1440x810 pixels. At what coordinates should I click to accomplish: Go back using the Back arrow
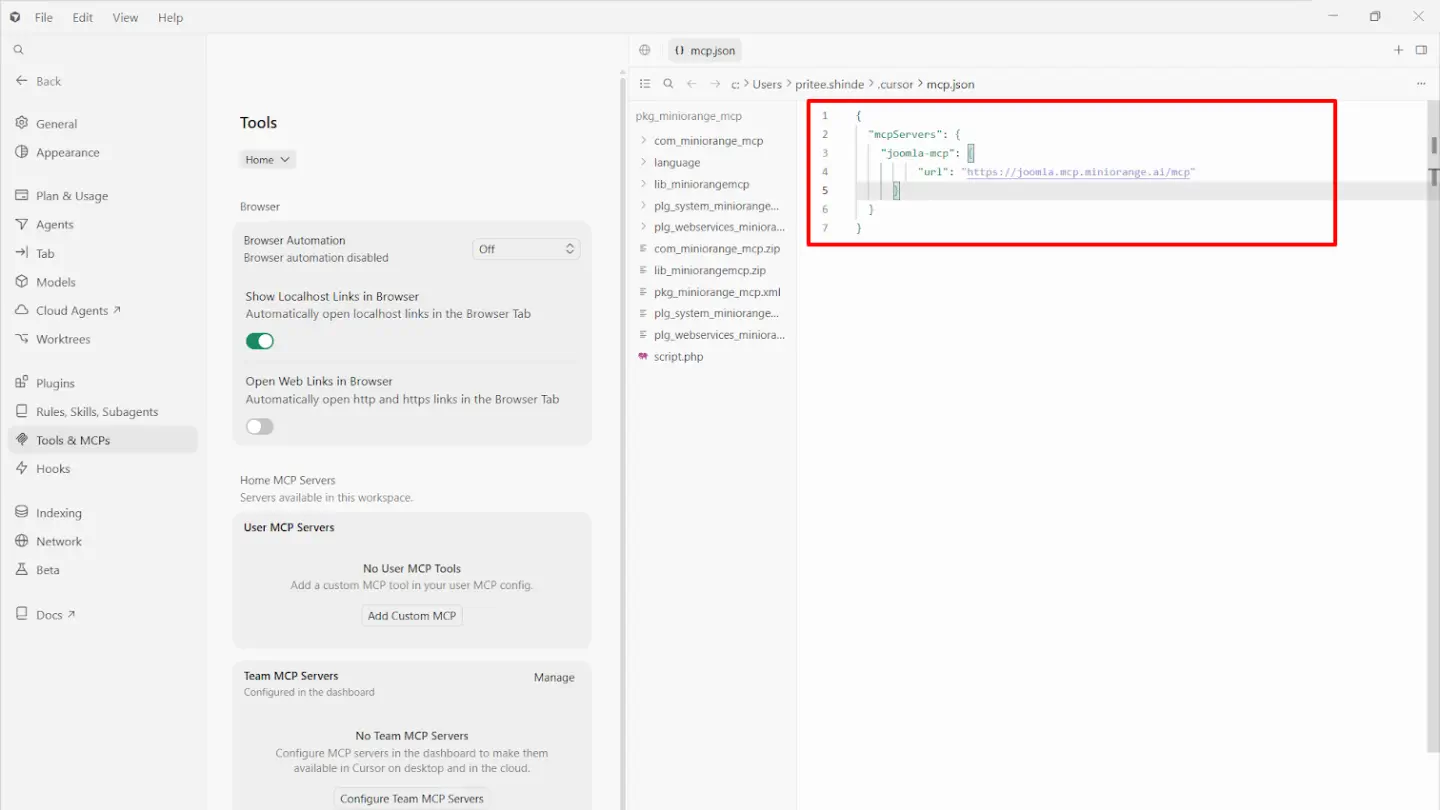click(39, 81)
